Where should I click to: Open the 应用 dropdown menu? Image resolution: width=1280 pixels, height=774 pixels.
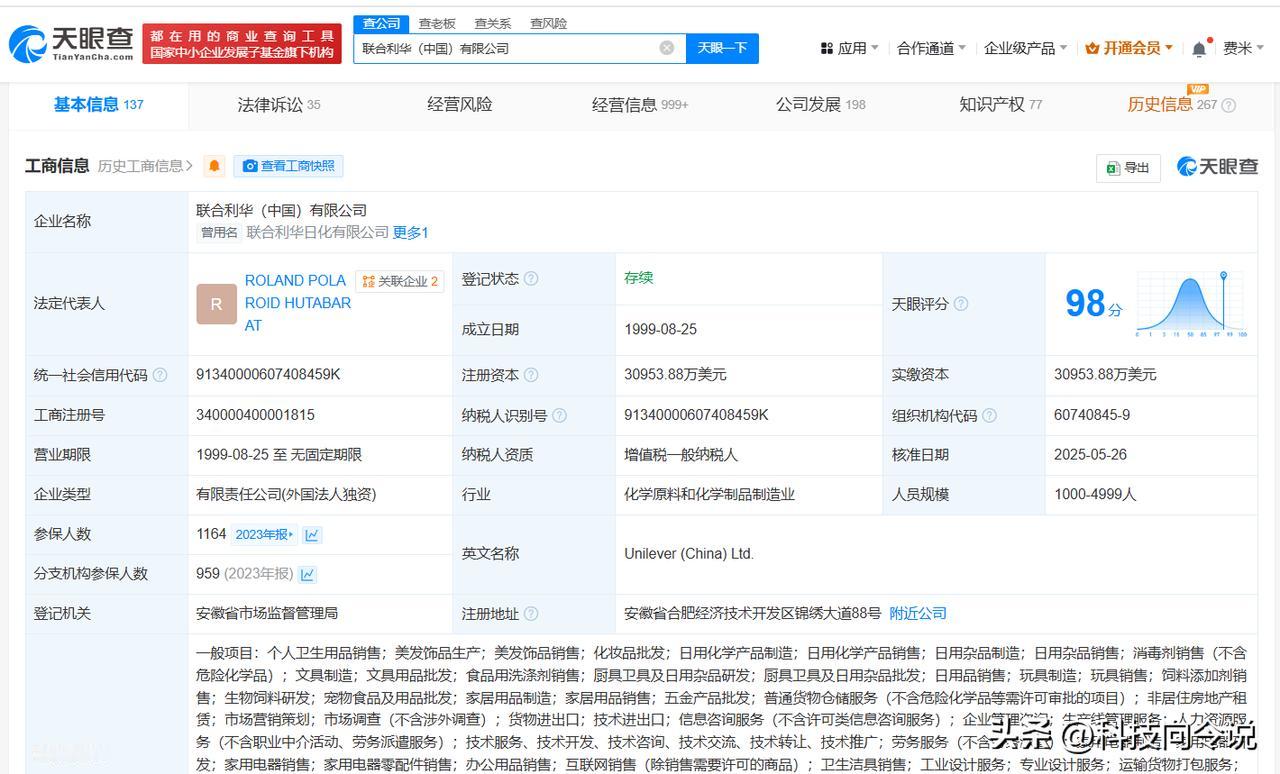(849, 48)
